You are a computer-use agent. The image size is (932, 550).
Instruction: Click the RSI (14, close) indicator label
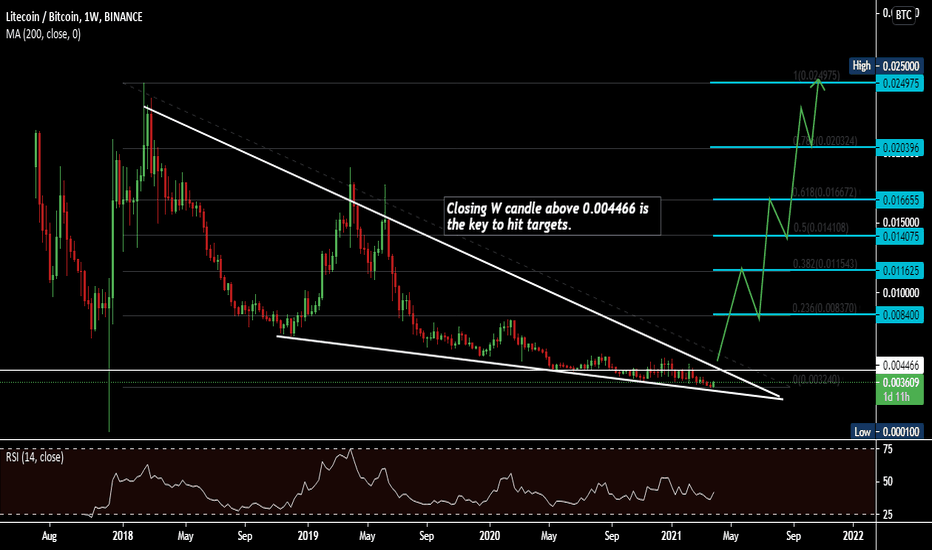34,457
